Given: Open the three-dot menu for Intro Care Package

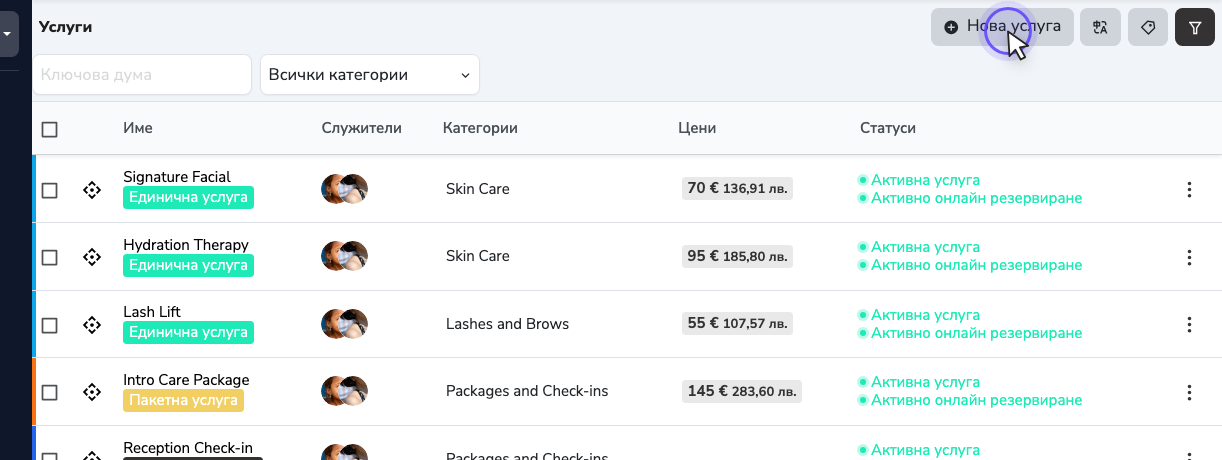Looking at the screenshot, I should click(1189, 392).
